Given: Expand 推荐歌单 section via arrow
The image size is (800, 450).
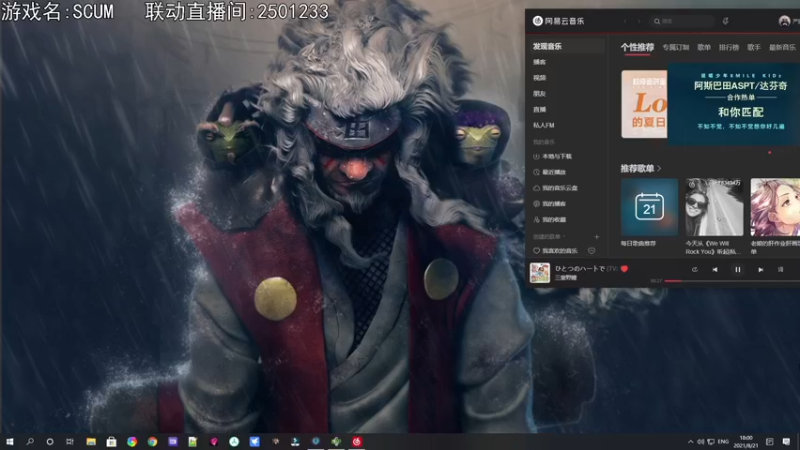Looking at the screenshot, I should click(659, 168).
